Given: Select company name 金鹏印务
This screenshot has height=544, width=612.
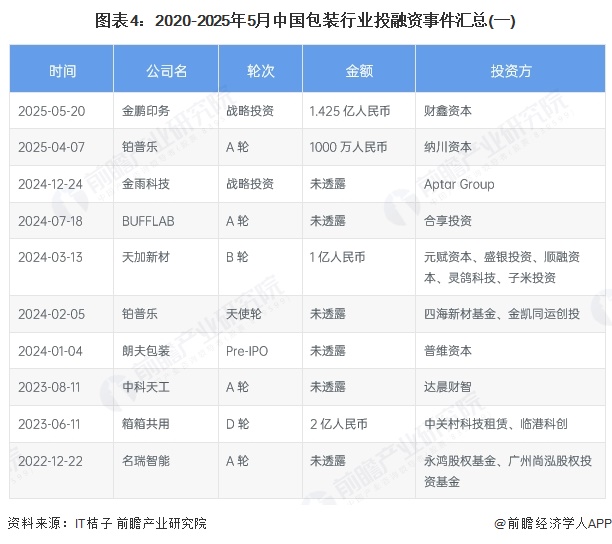Looking at the screenshot, I should 146,111.
